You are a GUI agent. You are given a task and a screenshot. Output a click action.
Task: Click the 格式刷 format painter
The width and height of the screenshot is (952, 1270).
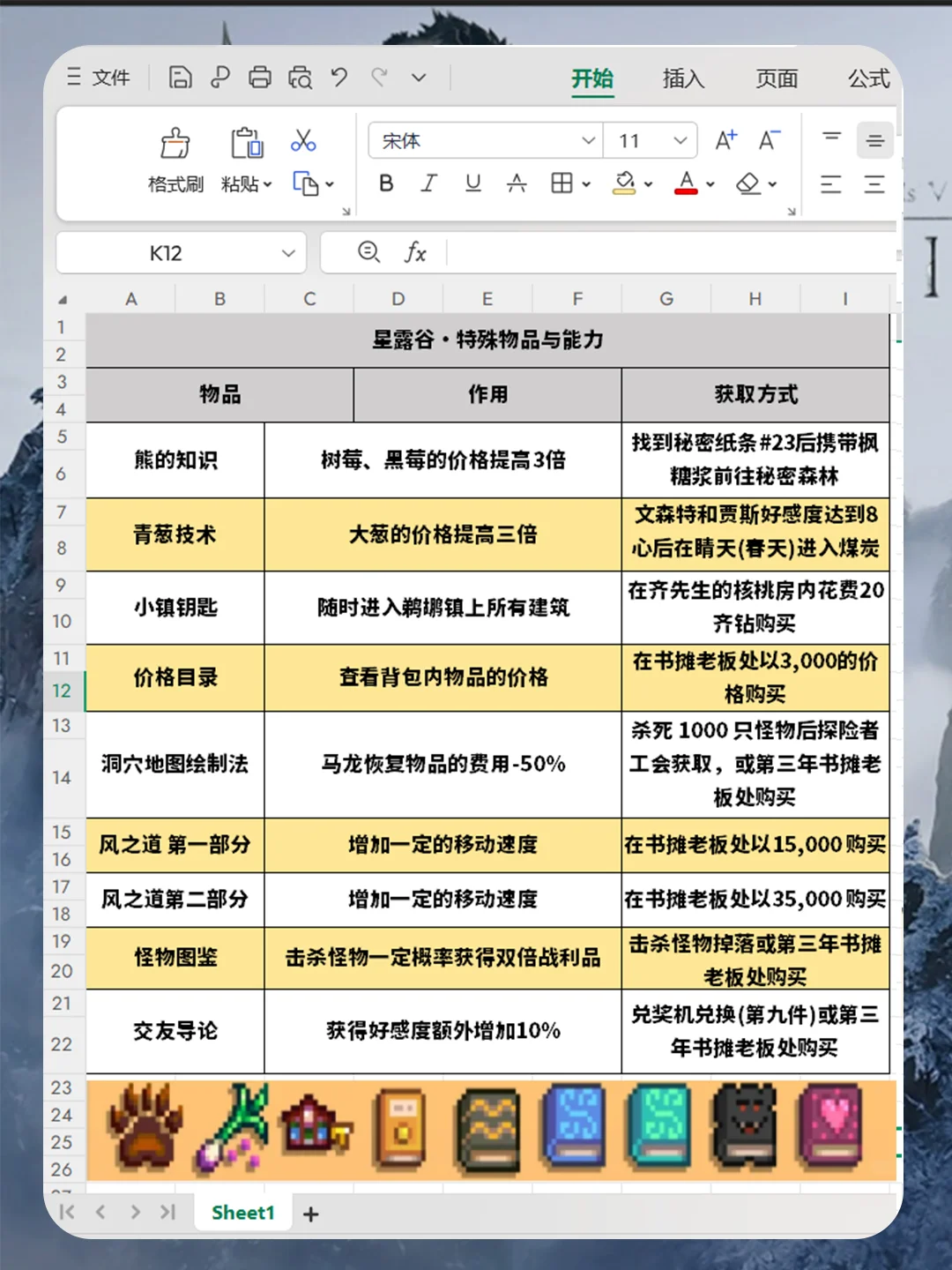(175, 161)
